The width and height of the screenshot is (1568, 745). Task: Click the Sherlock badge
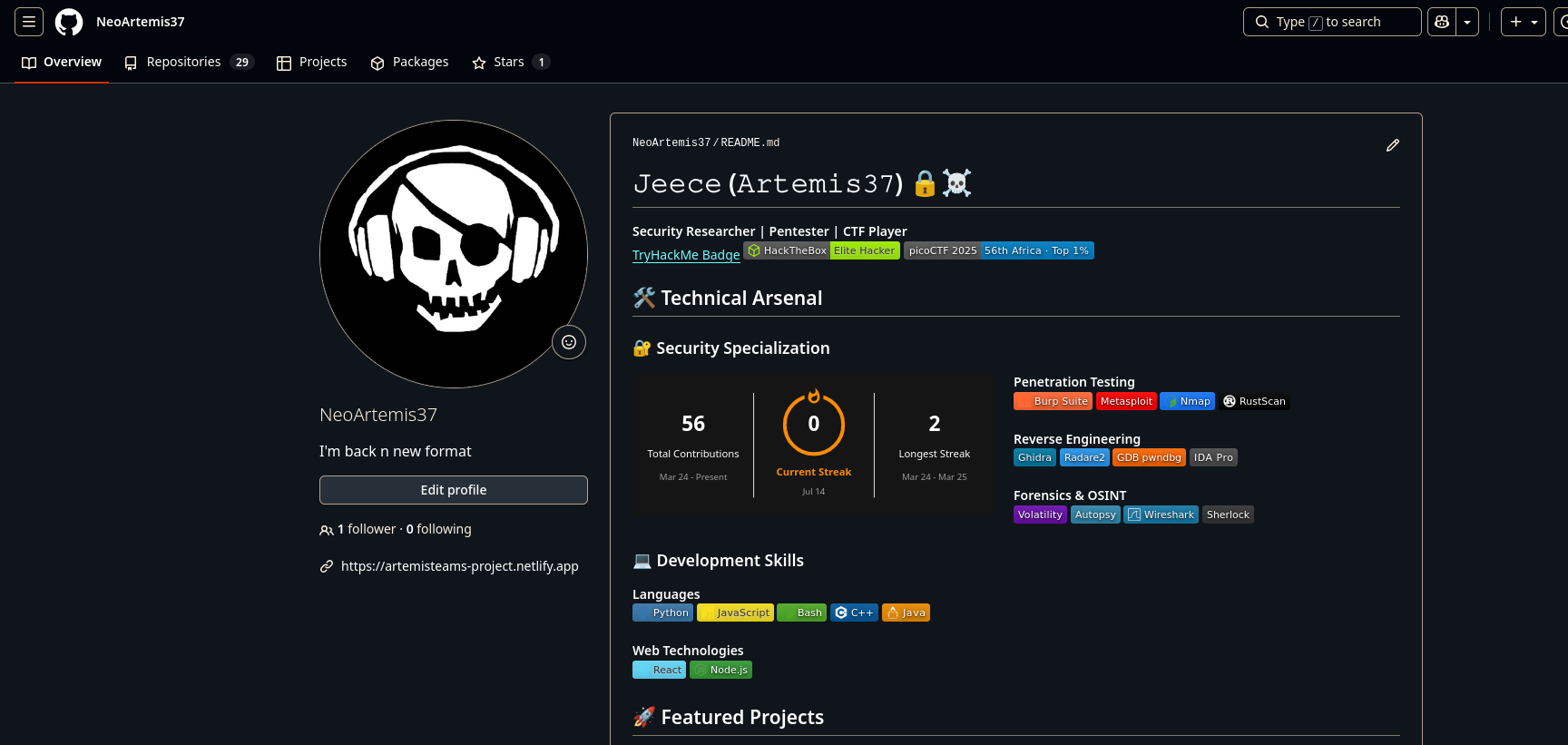coord(1228,515)
